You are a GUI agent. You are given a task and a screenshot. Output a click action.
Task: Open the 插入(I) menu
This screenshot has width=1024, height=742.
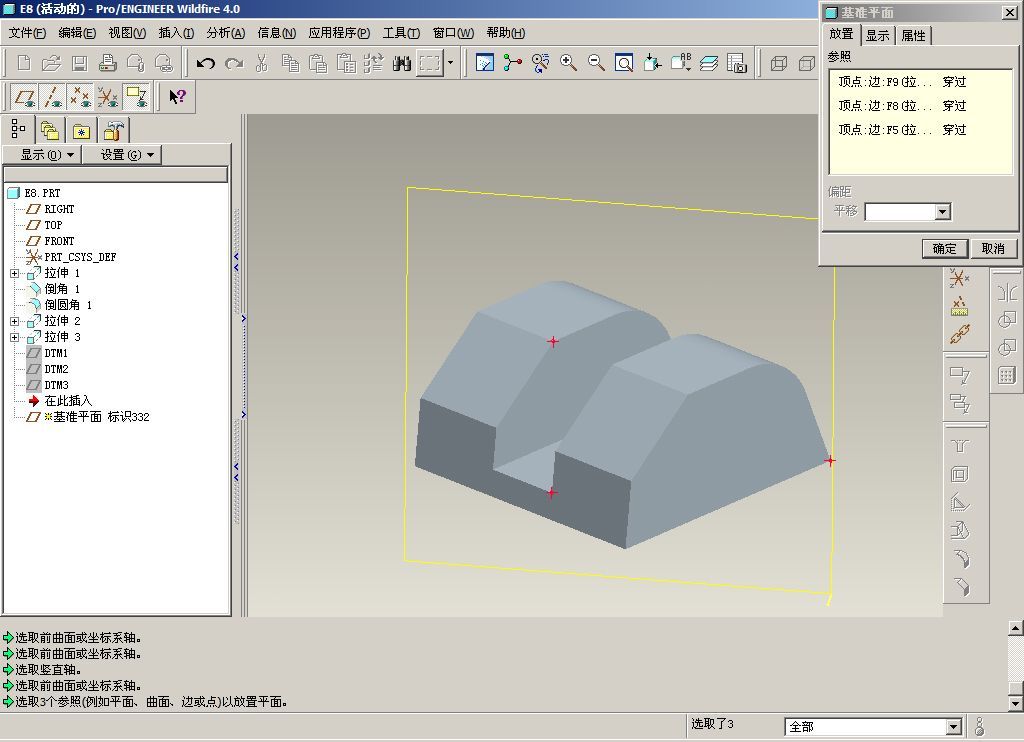pyautogui.click(x=176, y=33)
